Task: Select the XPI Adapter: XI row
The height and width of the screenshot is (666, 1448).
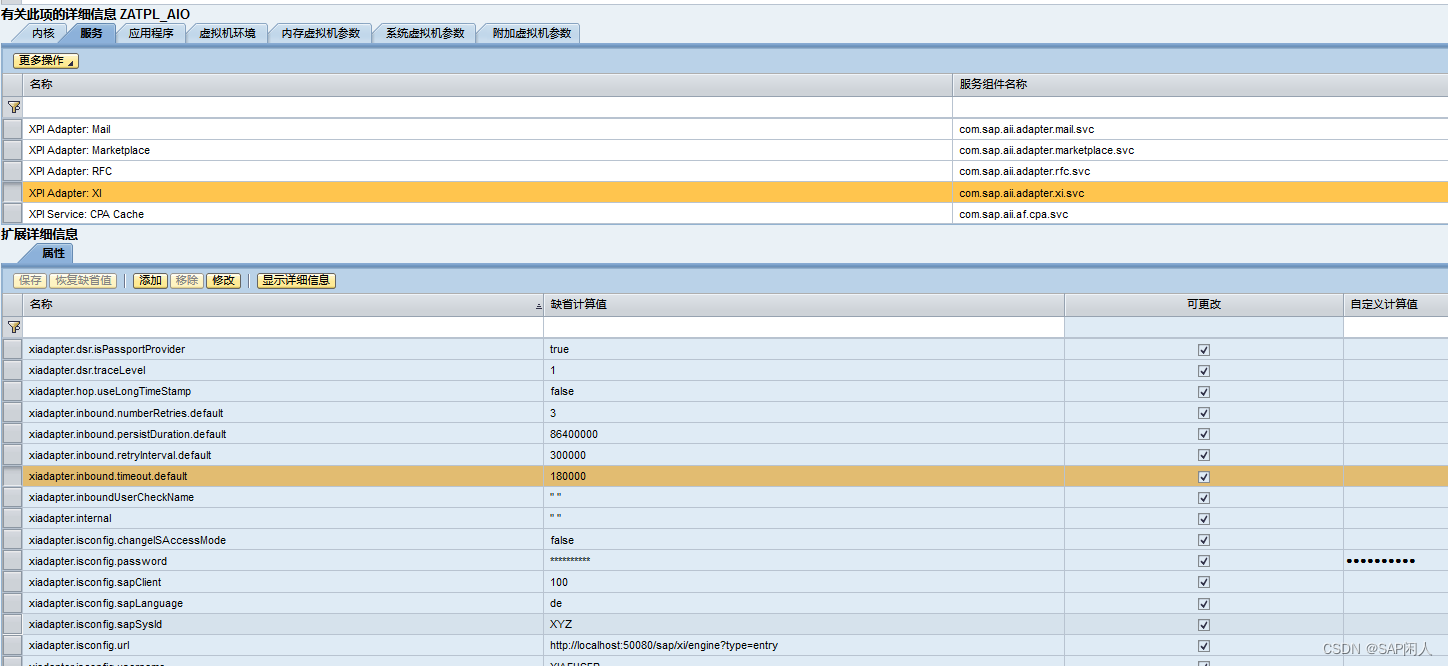Action: click(724, 192)
